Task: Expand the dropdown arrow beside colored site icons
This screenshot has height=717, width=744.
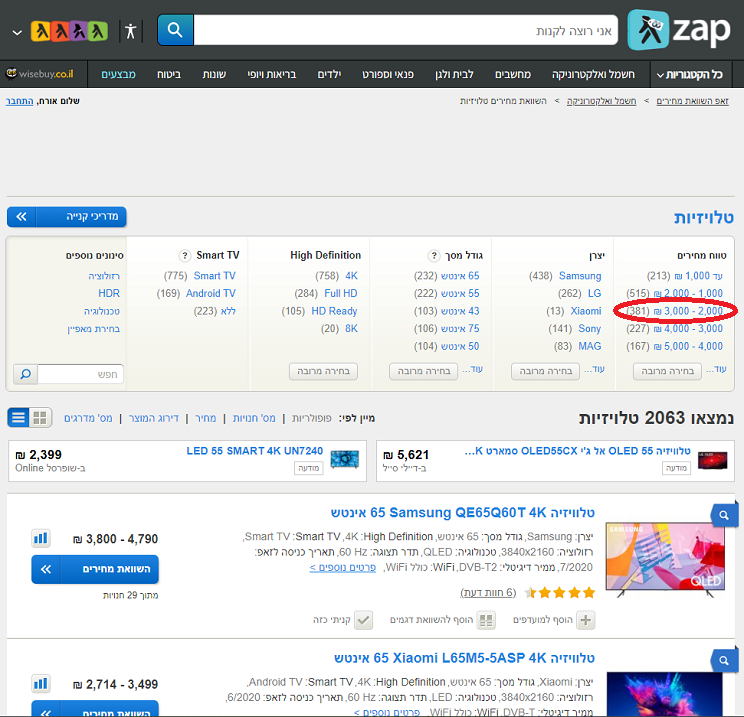Action: tap(17, 31)
